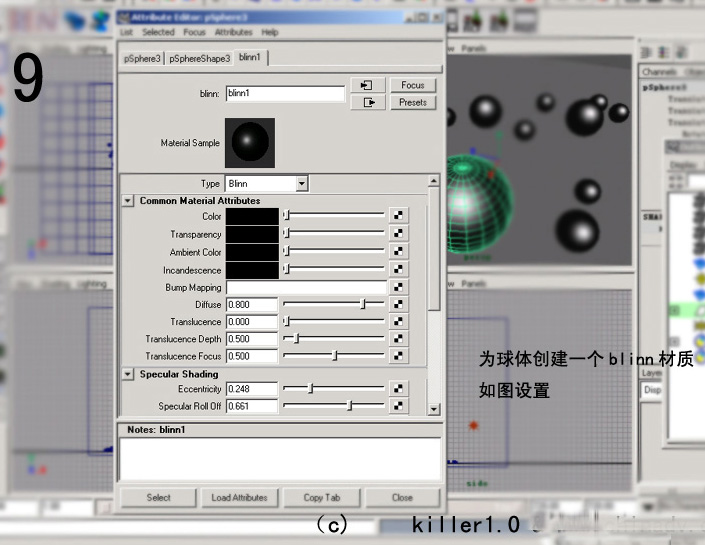Click the Transparency color swatch
This screenshot has width=705, height=545.
click(252, 234)
